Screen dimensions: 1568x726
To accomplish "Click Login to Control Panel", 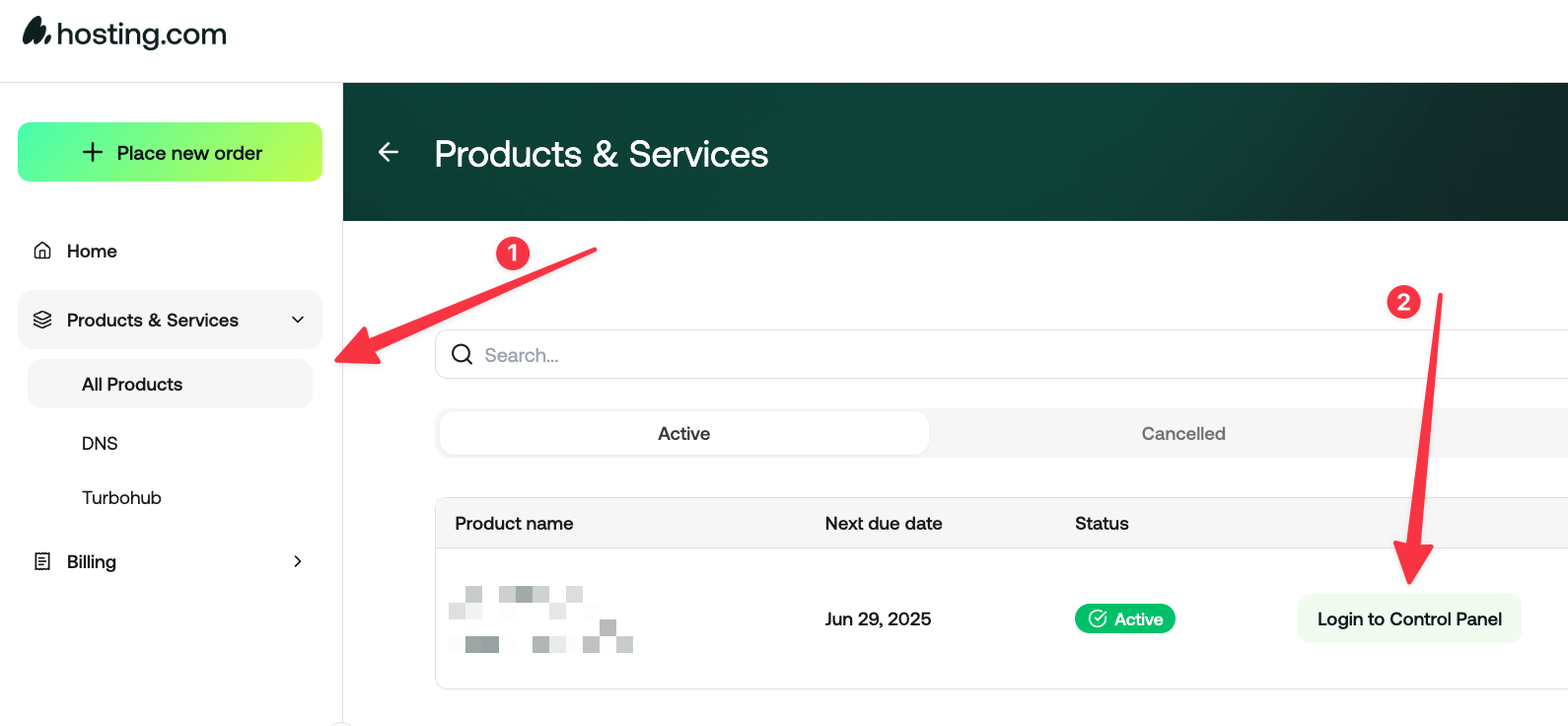I will coord(1409,618).
